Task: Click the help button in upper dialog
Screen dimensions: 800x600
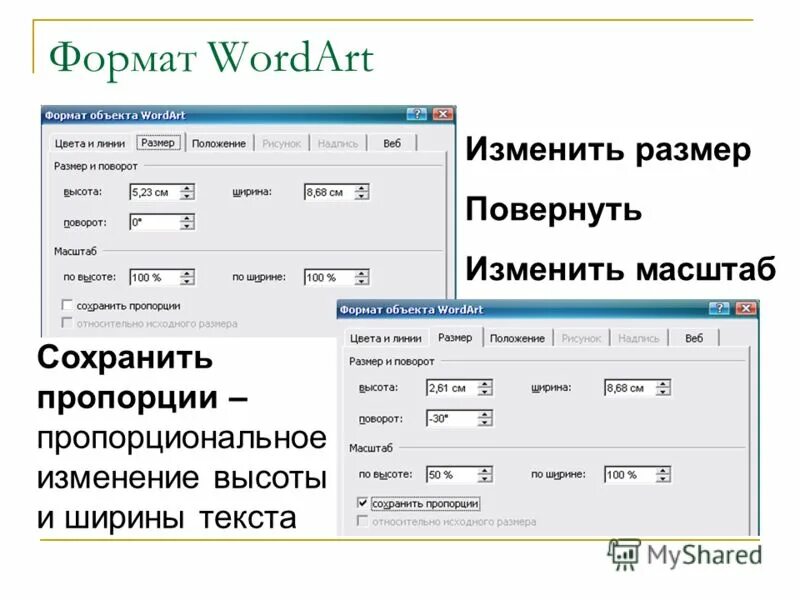Action: [417, 114]
